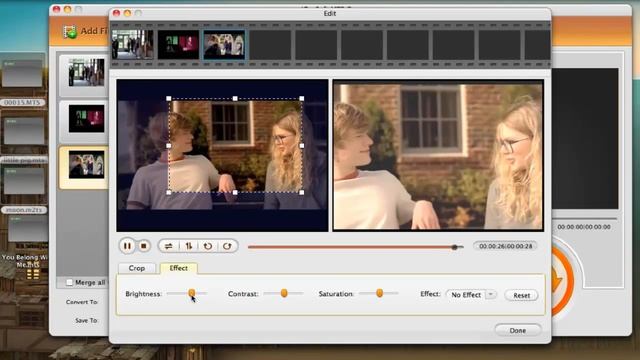Rotate video clockwise icon
The image size is (640, 360).
(x=227, y=246)
